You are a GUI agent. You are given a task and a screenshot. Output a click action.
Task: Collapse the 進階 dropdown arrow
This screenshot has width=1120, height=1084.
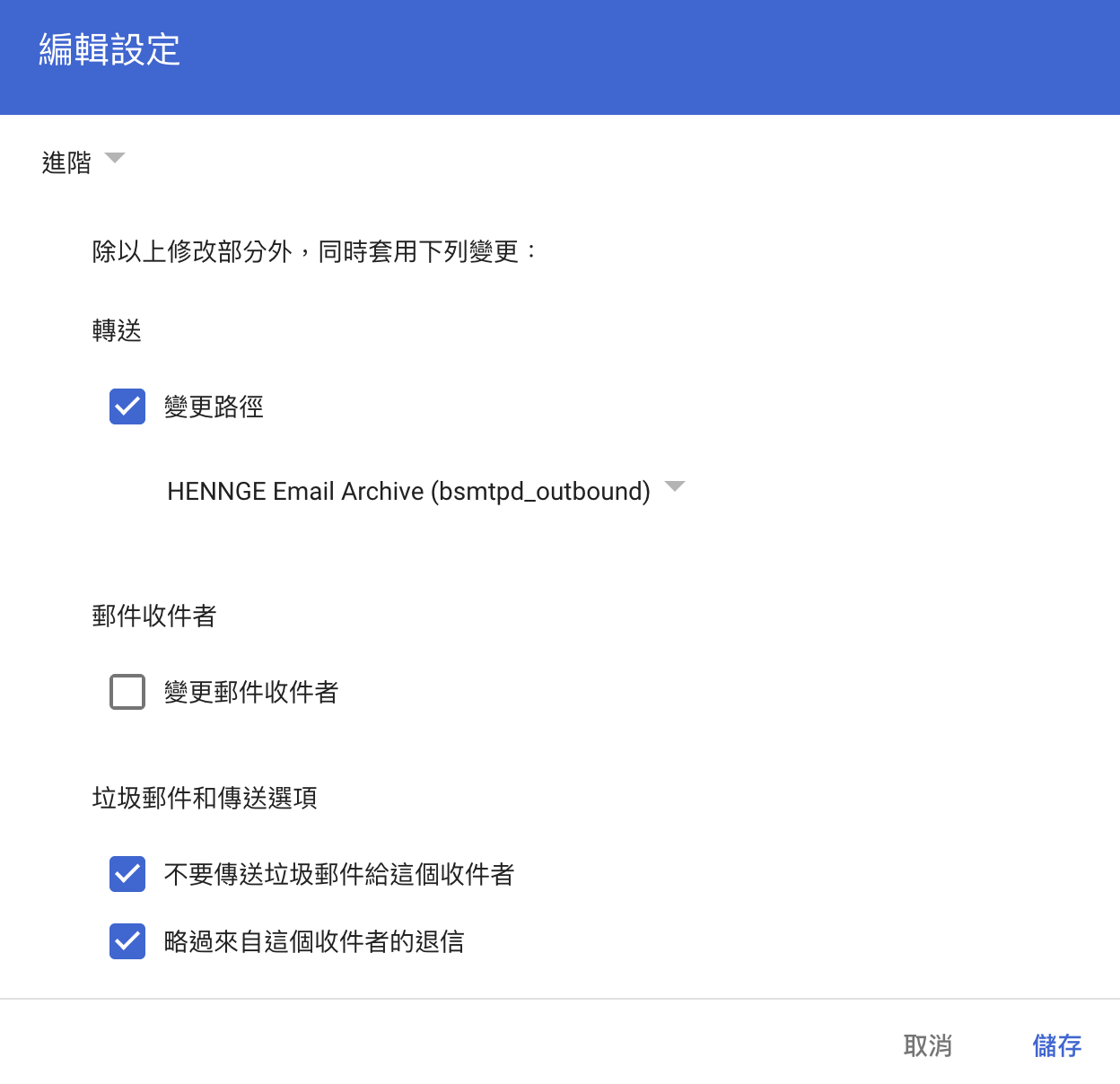coord(115,159)
